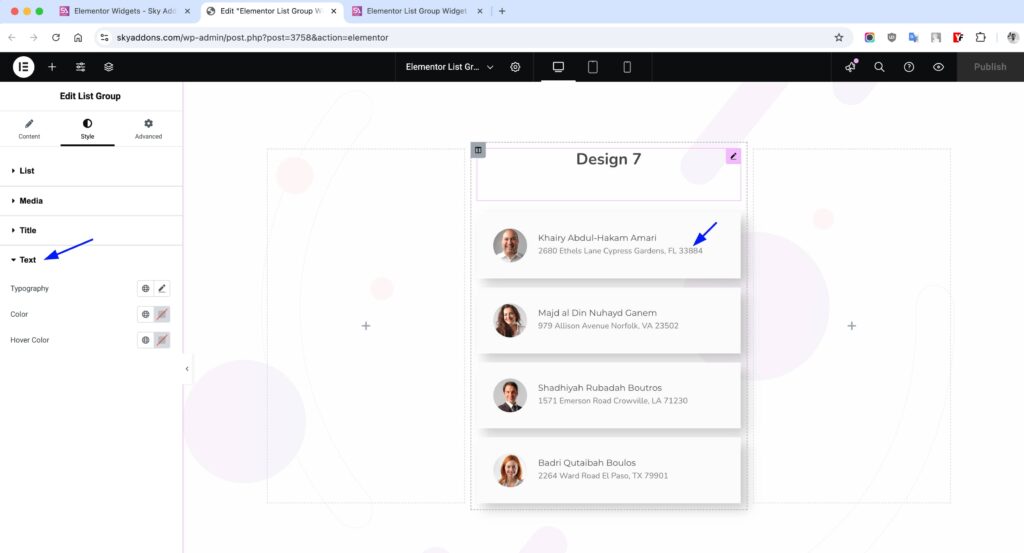1024x553 pixels.
Task: Select the address 2264 Ward Road El Paso
Action: click(603, 475)
